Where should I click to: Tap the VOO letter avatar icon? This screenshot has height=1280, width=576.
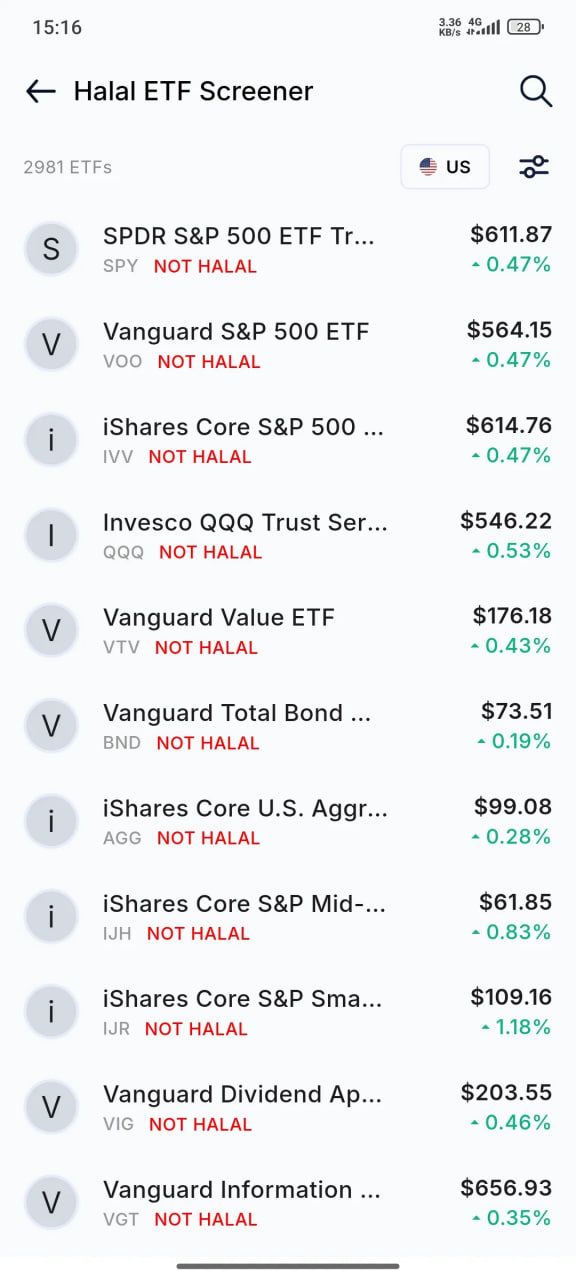[51, 345]
